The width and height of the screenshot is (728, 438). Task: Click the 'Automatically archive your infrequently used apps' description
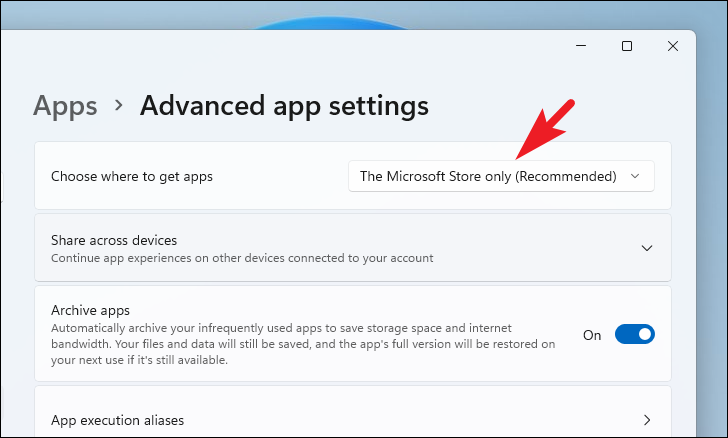(303, 344)
